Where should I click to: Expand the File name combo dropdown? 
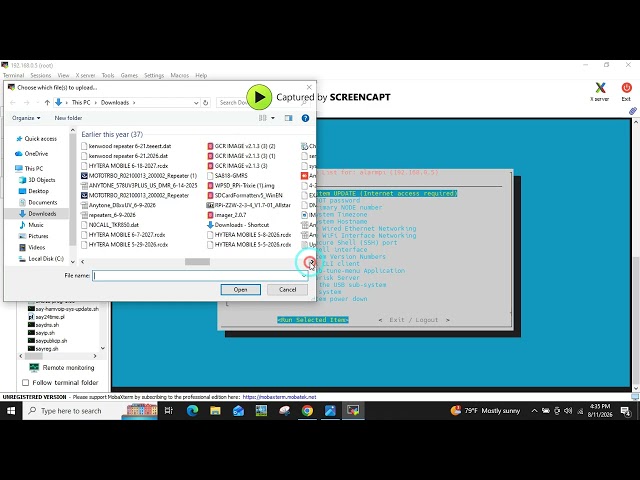click(304, 276)
